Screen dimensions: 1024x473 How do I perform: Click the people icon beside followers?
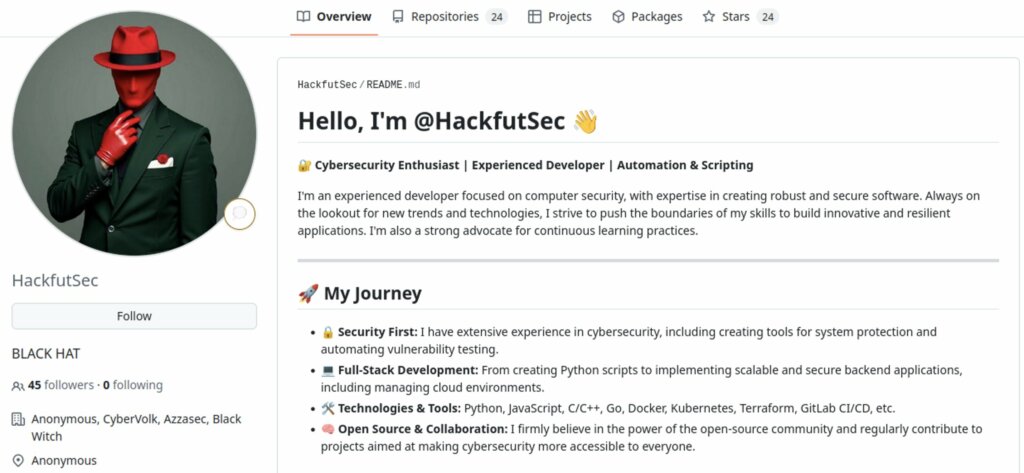[18, 386]
